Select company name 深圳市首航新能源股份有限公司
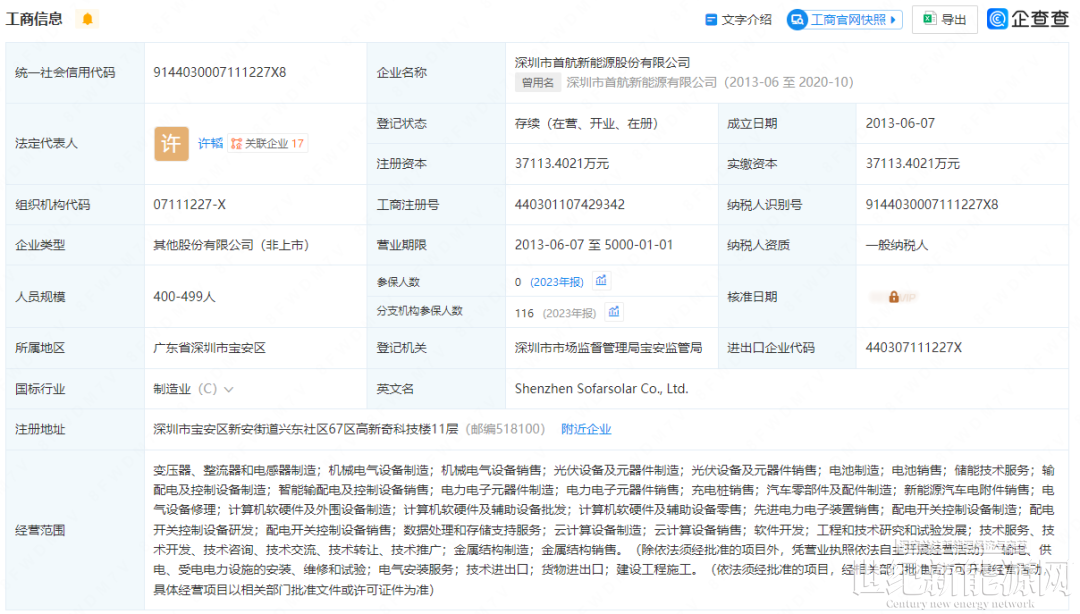Screen dimensions: 1080x614 [603, 63]
